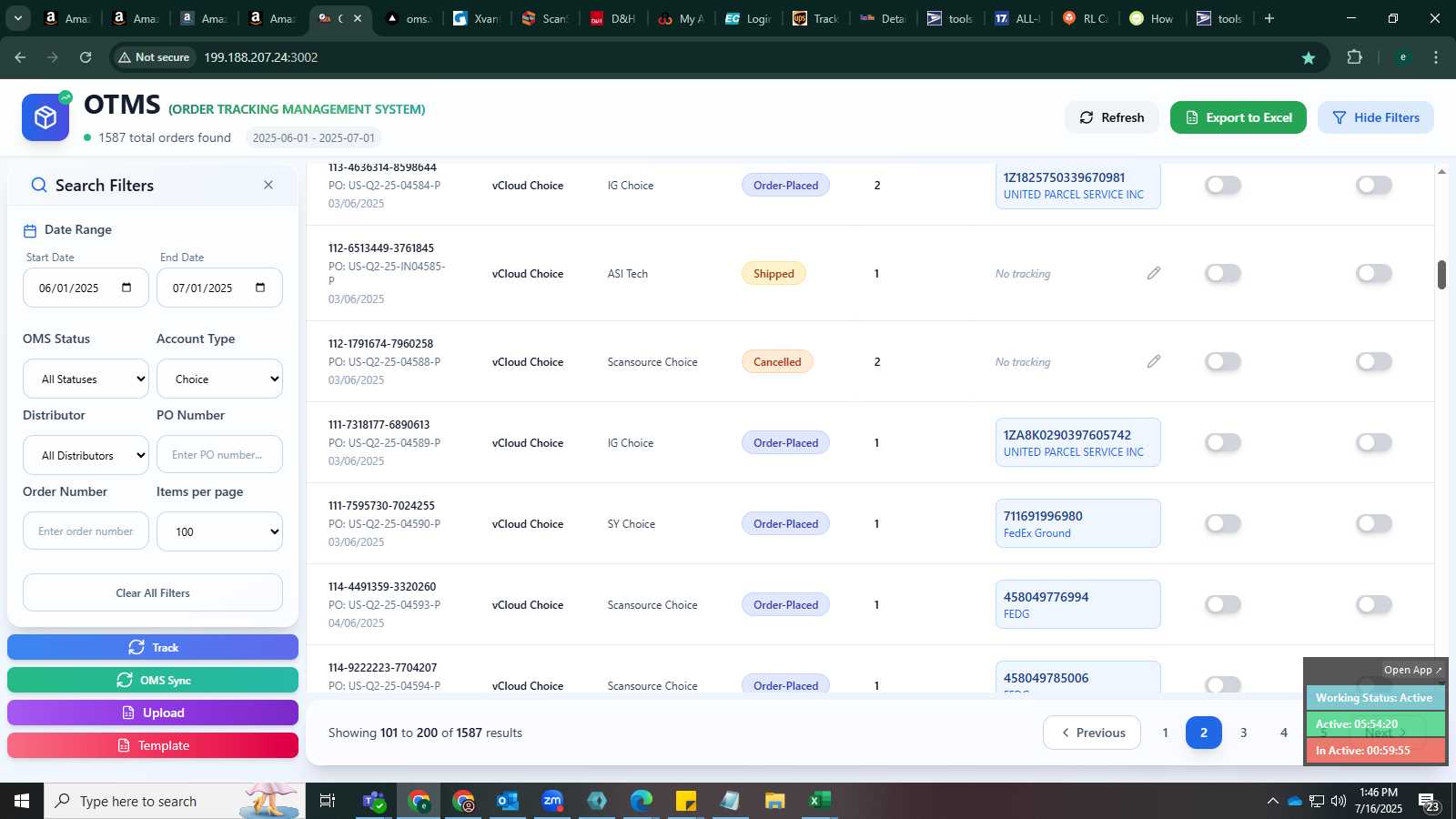Edit tracking for order 112-1791674-7960258
The width and height of the screenshot is (1456, 819).
click(x=1154, y=361)
